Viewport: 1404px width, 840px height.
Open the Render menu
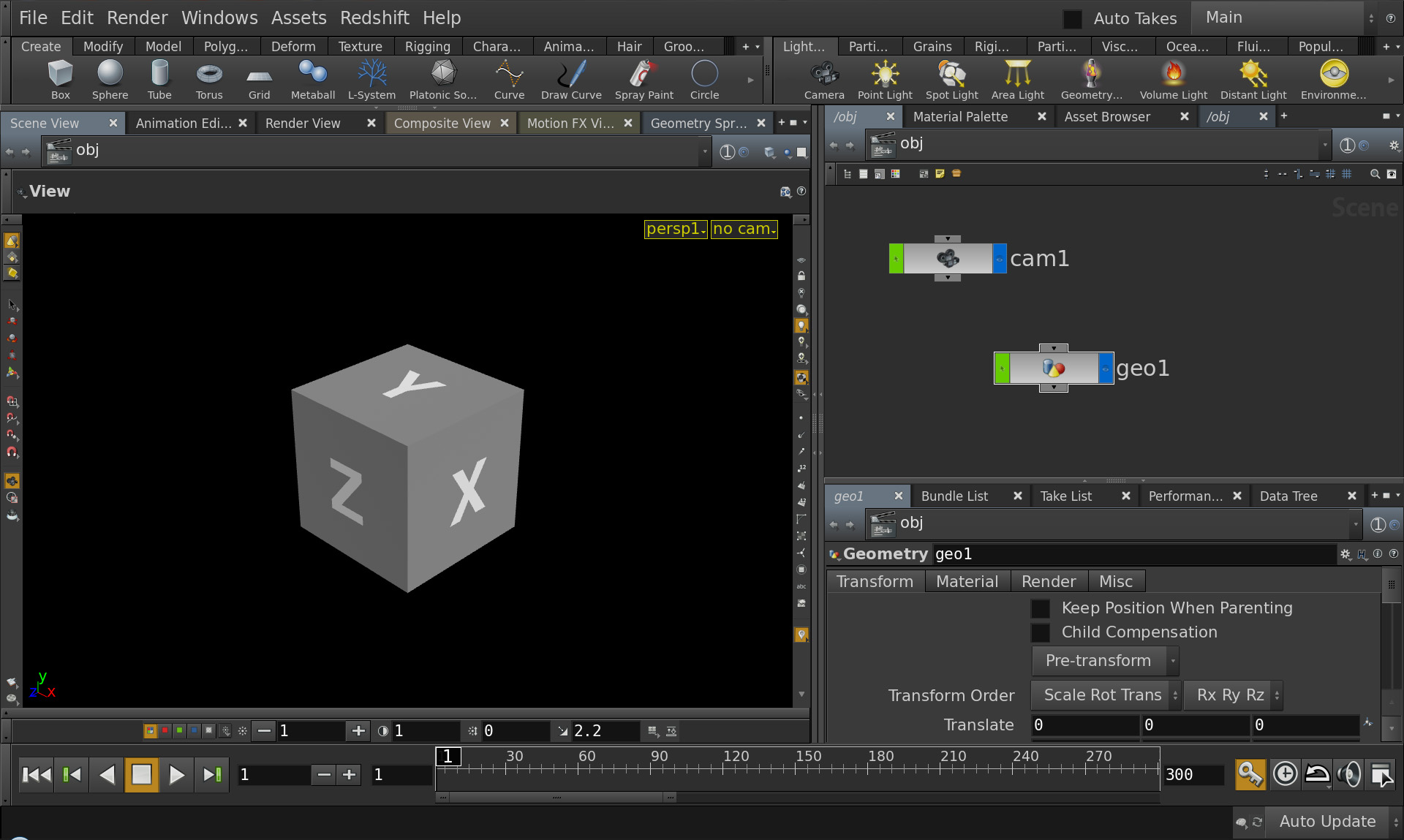tap(137, 18)
